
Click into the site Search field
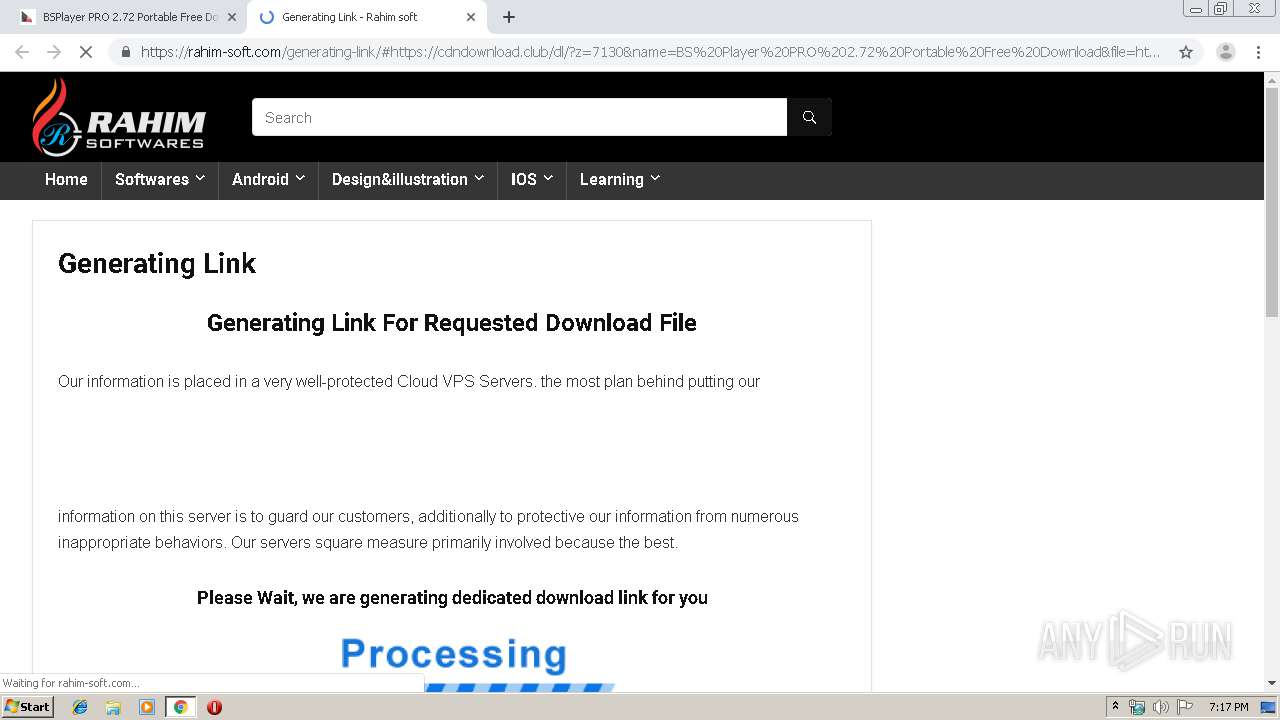pos(519,117)
